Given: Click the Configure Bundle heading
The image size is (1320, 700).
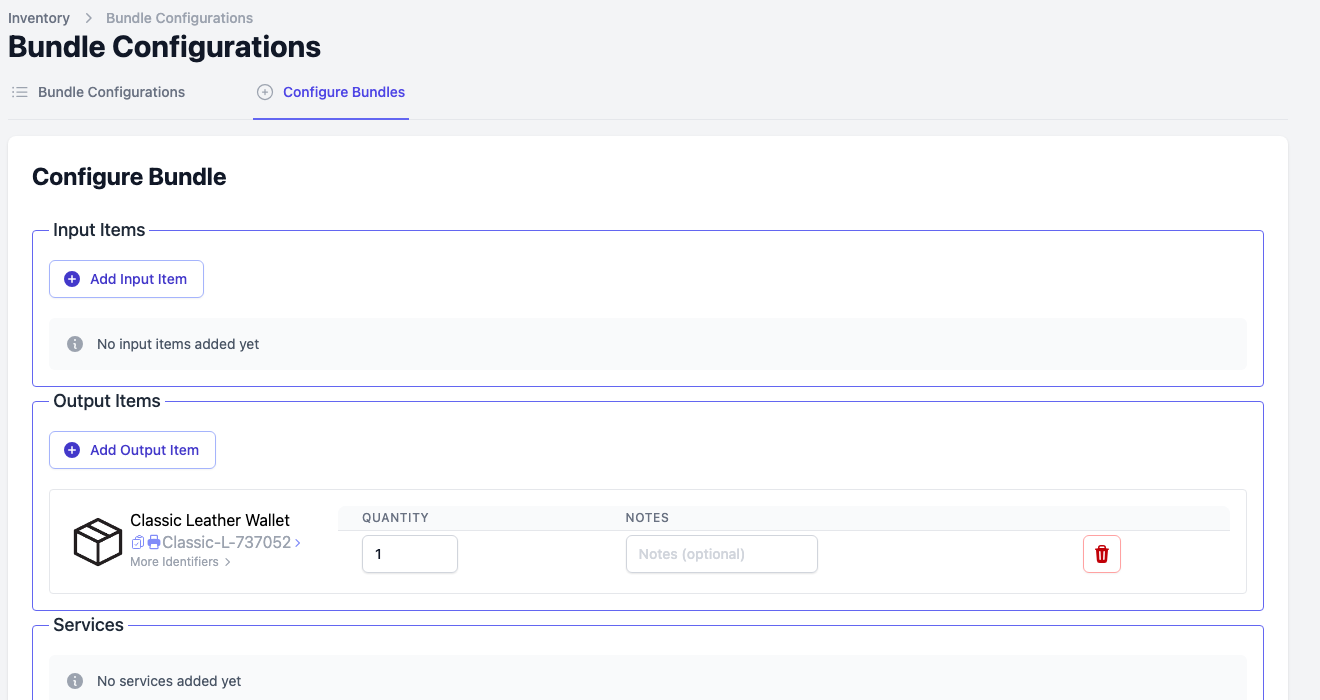Looking at the screenshot, I should pyautogui.click(x=129, y=177).
